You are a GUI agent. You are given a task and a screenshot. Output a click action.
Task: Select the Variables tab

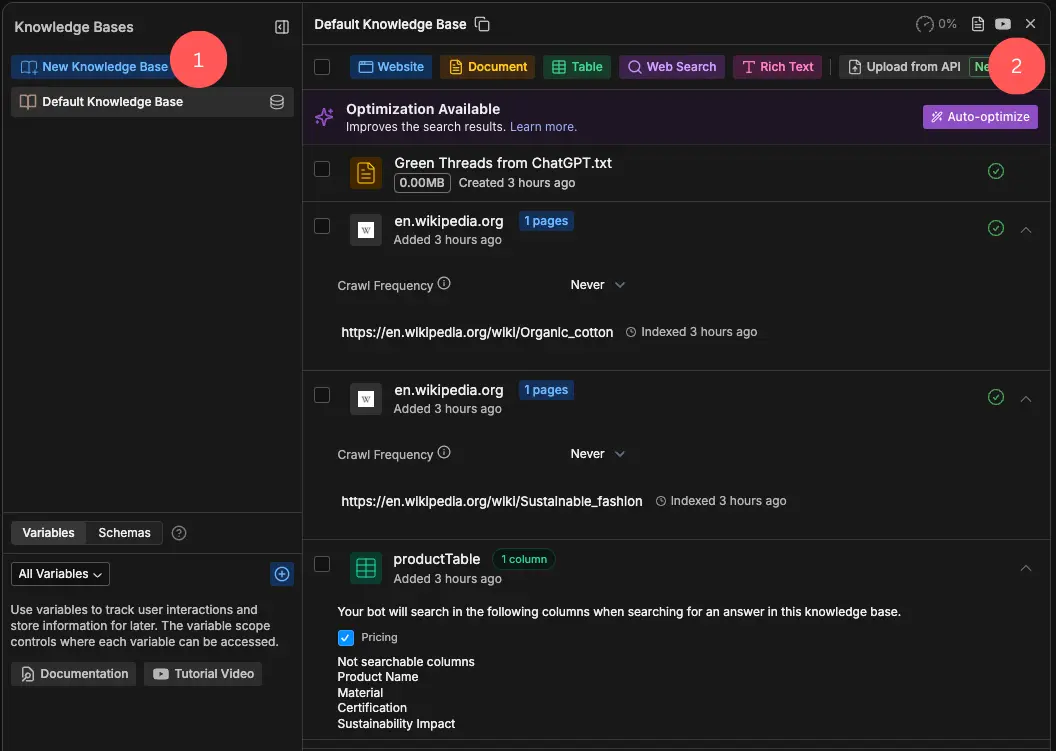coord(48,532)
